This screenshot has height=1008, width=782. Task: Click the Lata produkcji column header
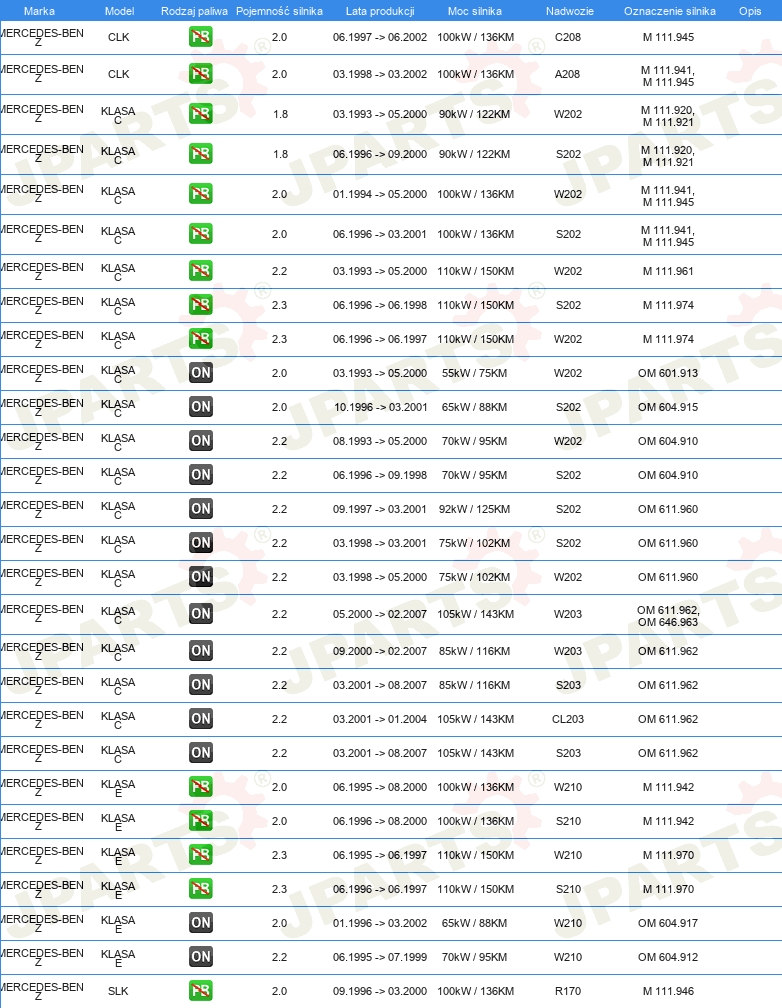380,11
